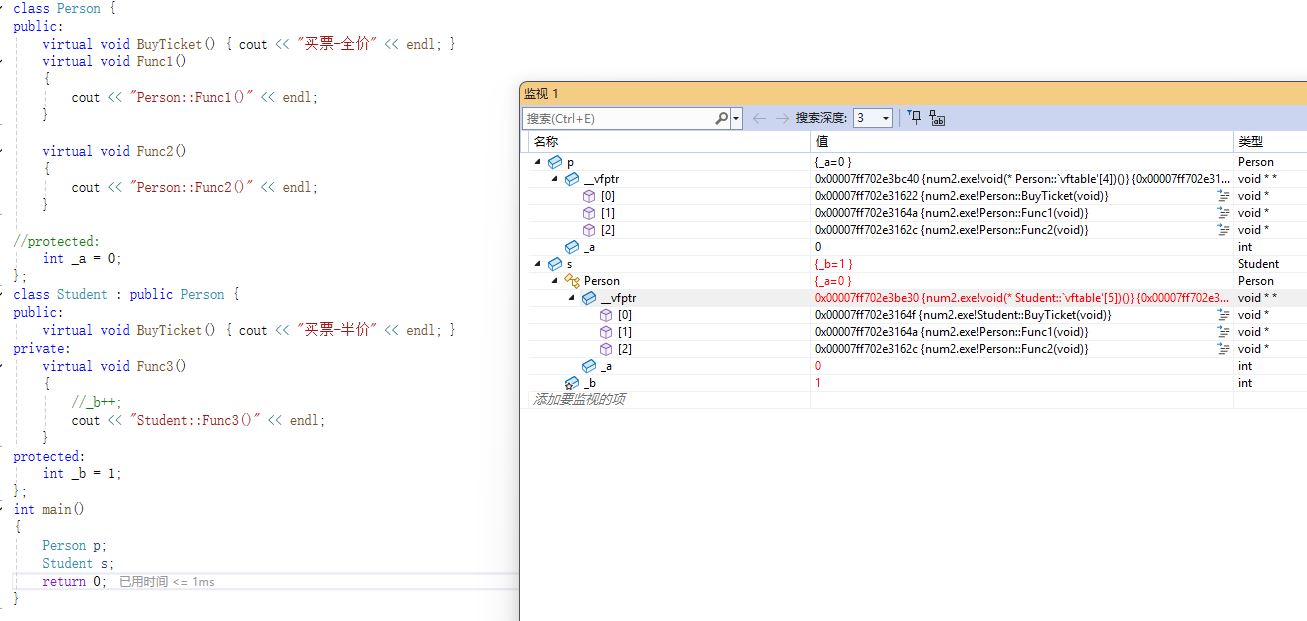Click the protected-field icon of _b

pyautogui.click(x=572, y=383)
